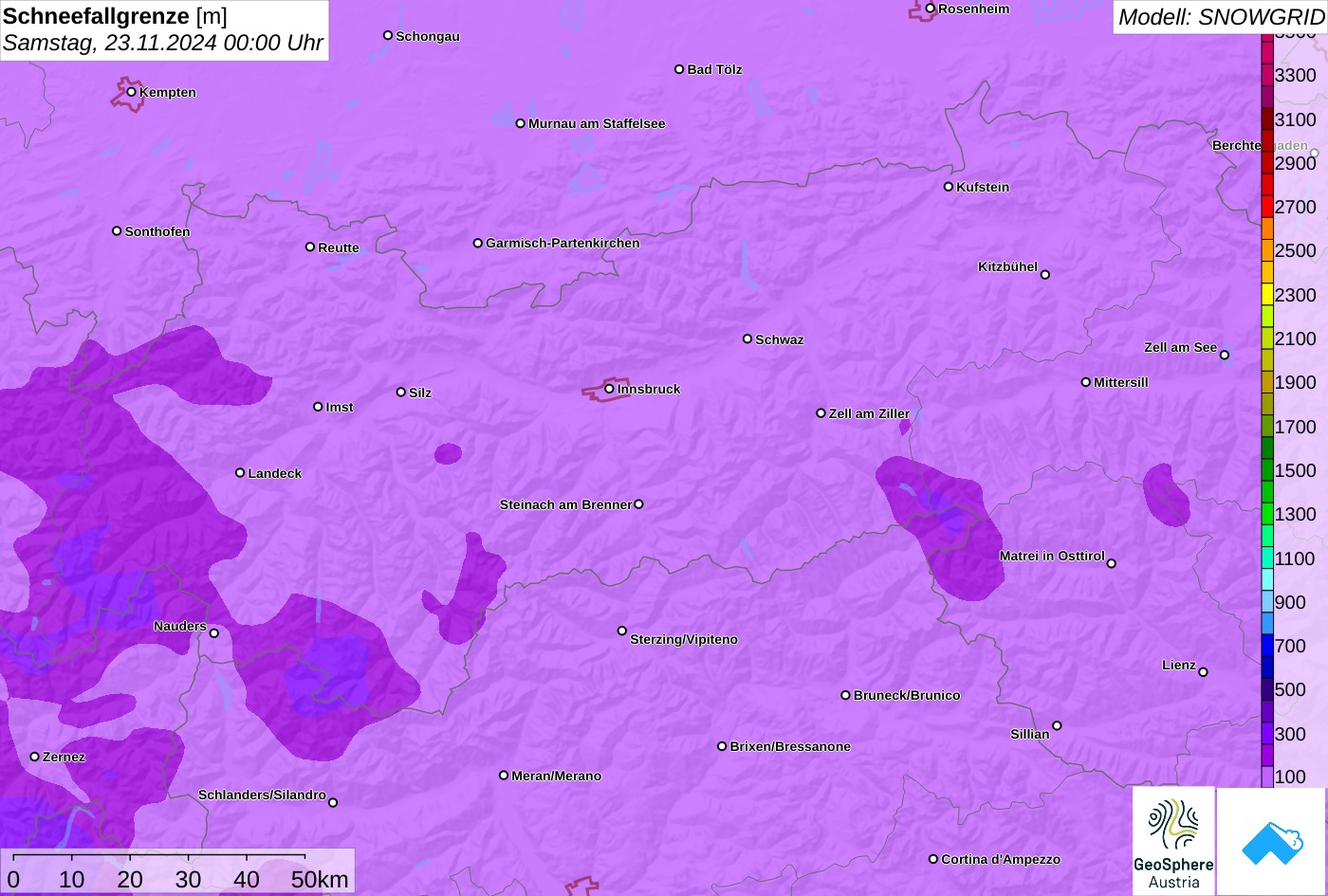1328x896 pixels.
Task: Click the Matrei in Osttirol marker dot
Action: pyautogui.click(x=1112, y=563)
